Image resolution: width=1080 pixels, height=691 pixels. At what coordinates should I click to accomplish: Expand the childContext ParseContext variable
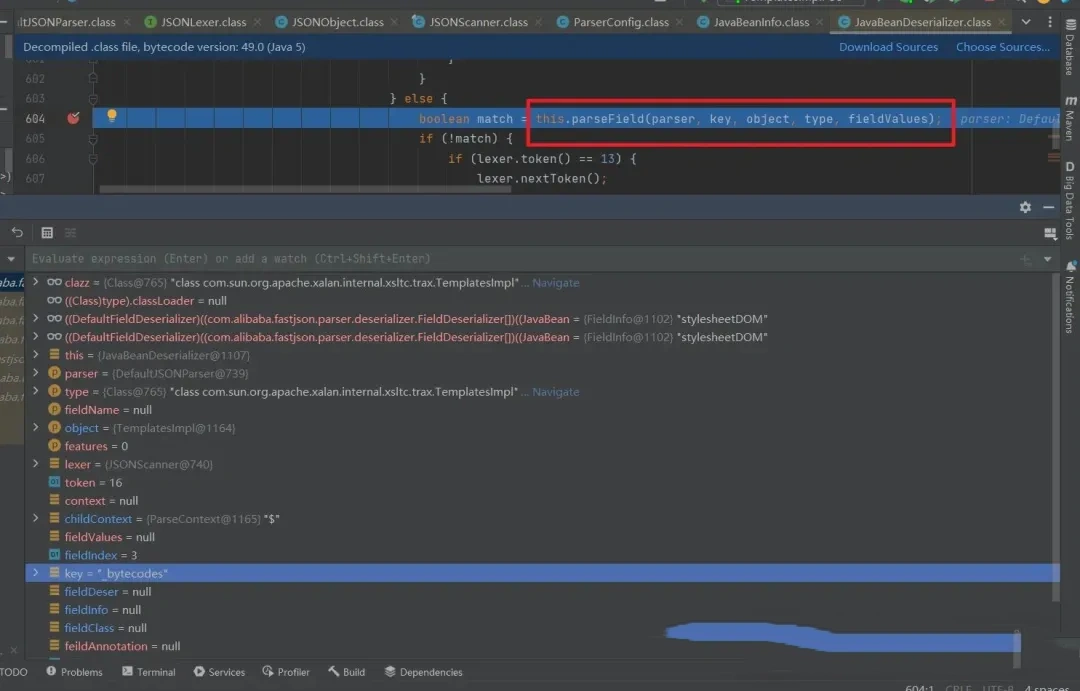point(36,518)
